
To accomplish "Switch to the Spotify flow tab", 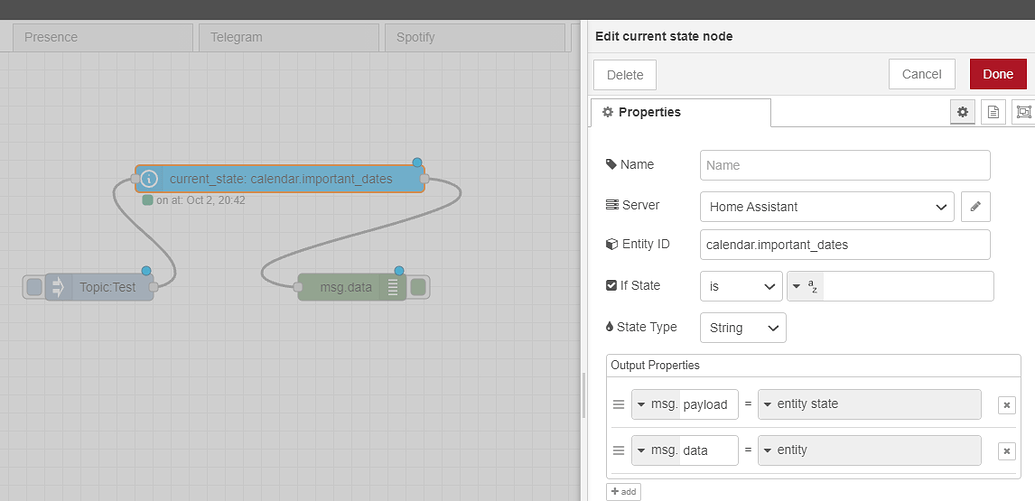I will click(x=475, y=38).
